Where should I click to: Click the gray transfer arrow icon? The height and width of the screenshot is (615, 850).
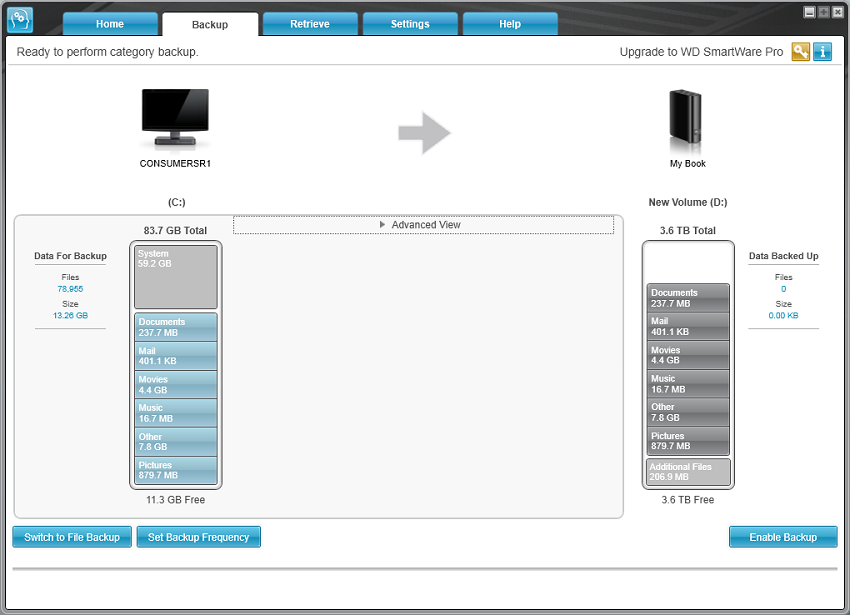[x=424, y=133]
